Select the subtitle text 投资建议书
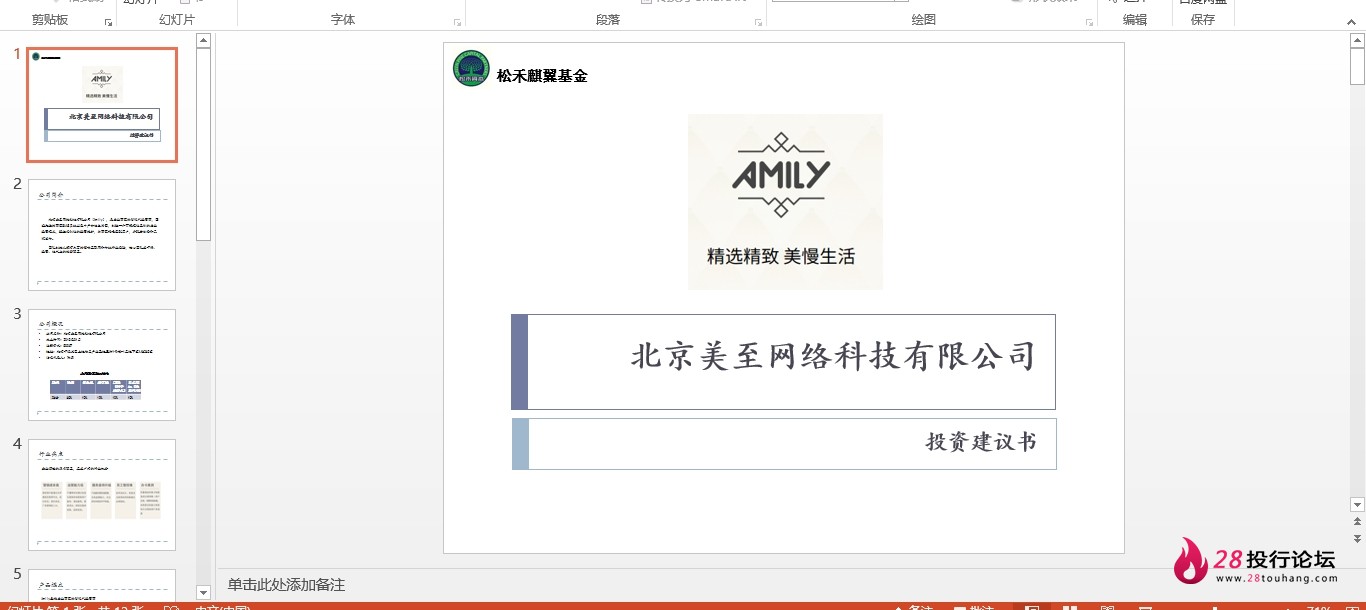This screenshot has width=1366, height=610. pos(981,442)
